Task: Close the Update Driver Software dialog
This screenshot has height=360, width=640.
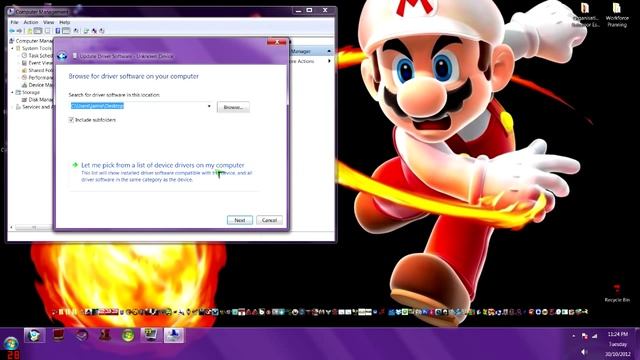Action: [x=277, y=42]
